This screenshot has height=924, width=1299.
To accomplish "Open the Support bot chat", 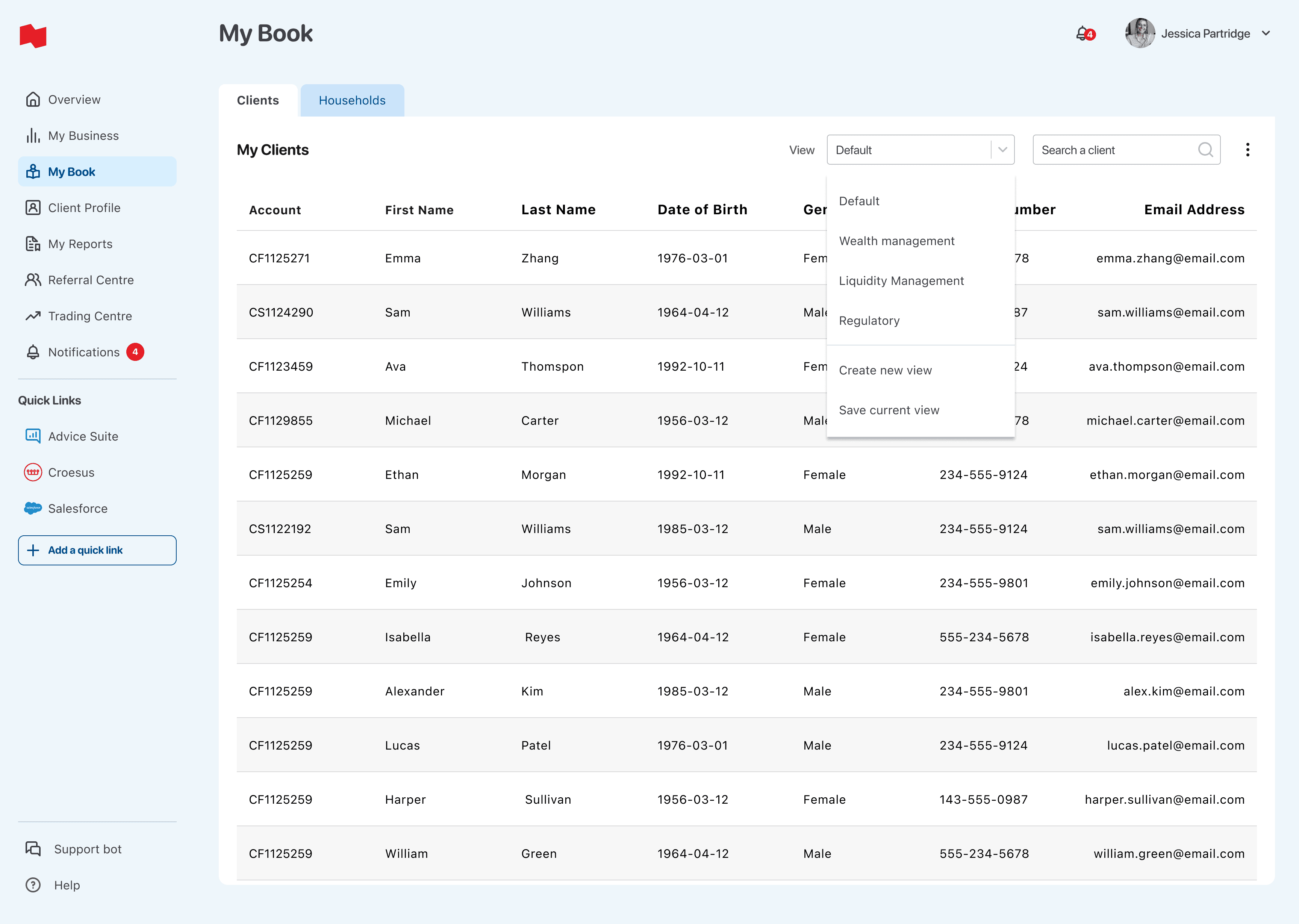I will click(x=87, y=849).
